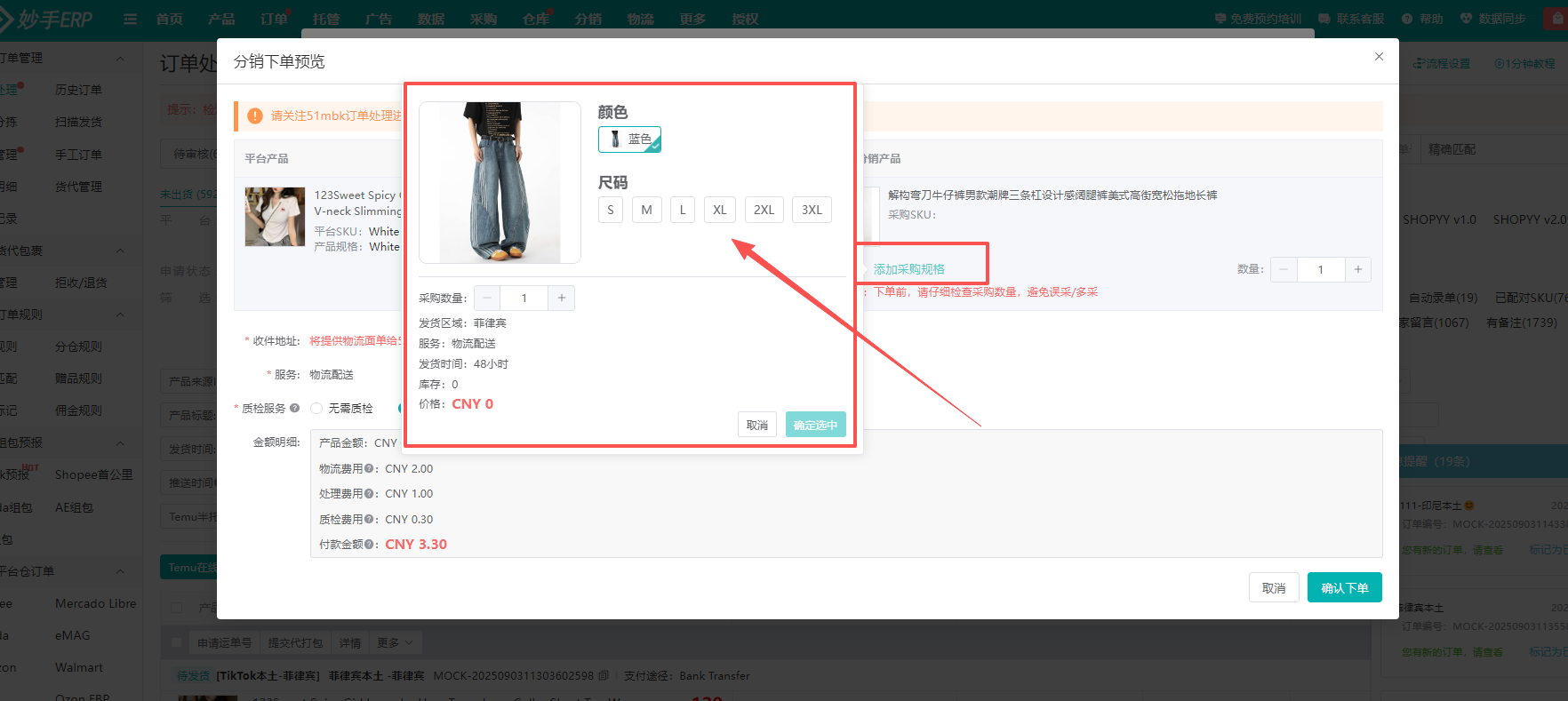Choose size M

[646, 210]
